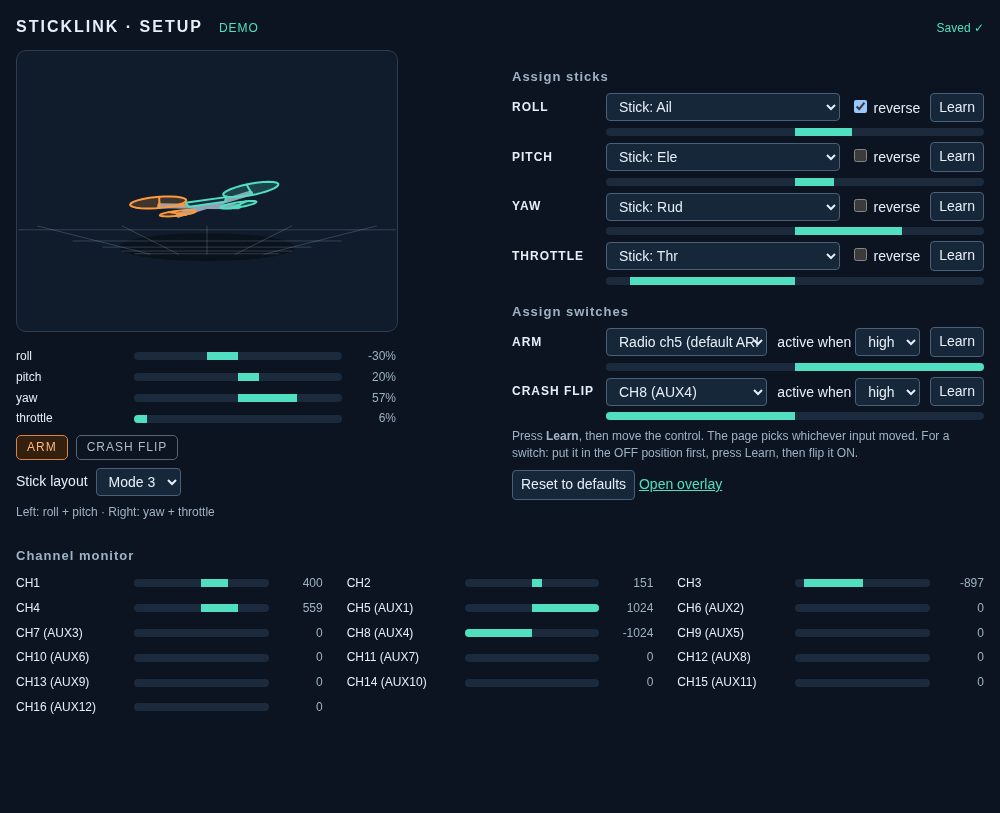Toggle the orange ARM indicator button
This screenshot has height=813, width=1000.
tap(41, 447)
